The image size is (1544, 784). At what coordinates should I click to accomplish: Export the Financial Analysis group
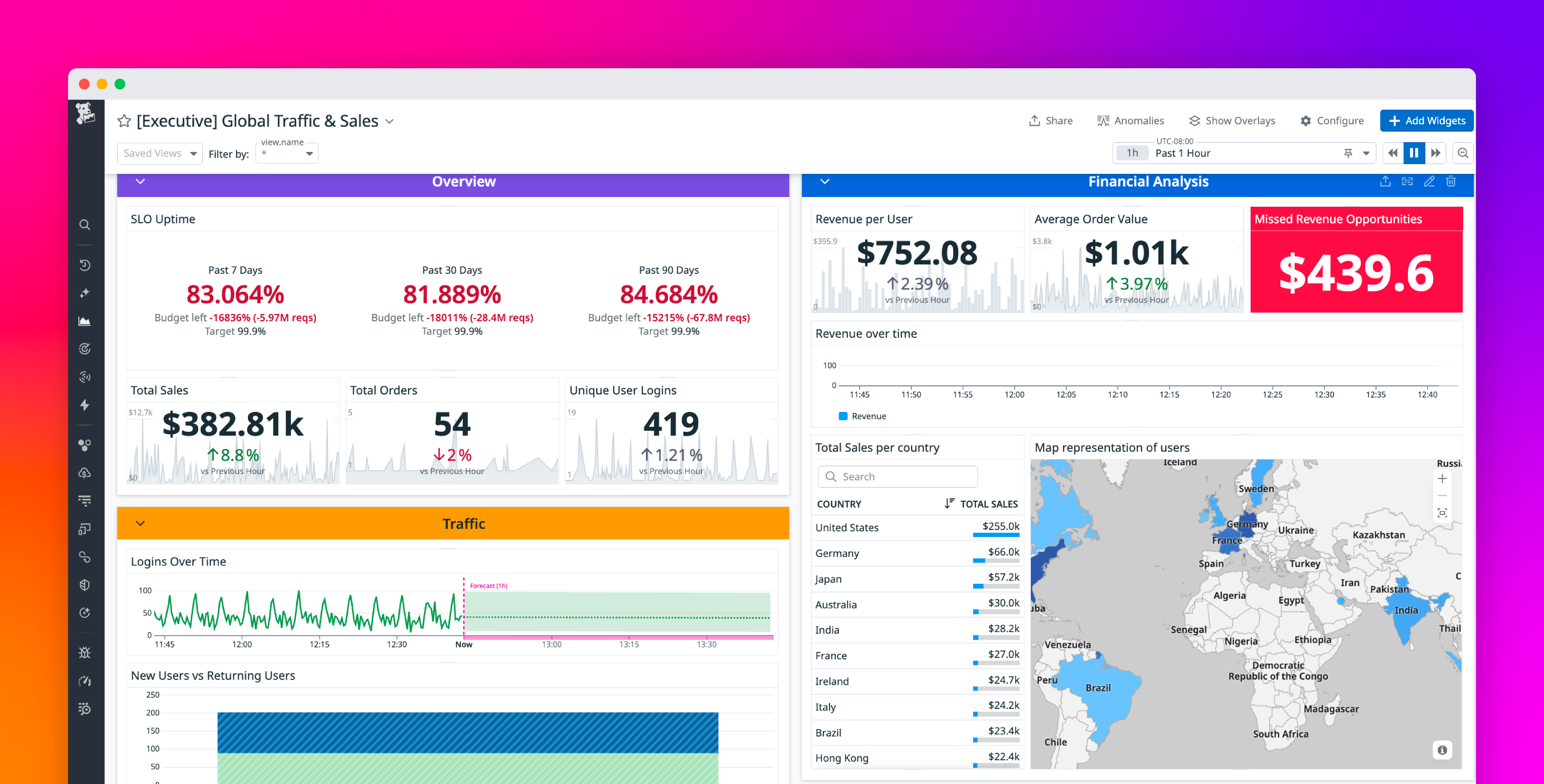tap(1385, 181)
